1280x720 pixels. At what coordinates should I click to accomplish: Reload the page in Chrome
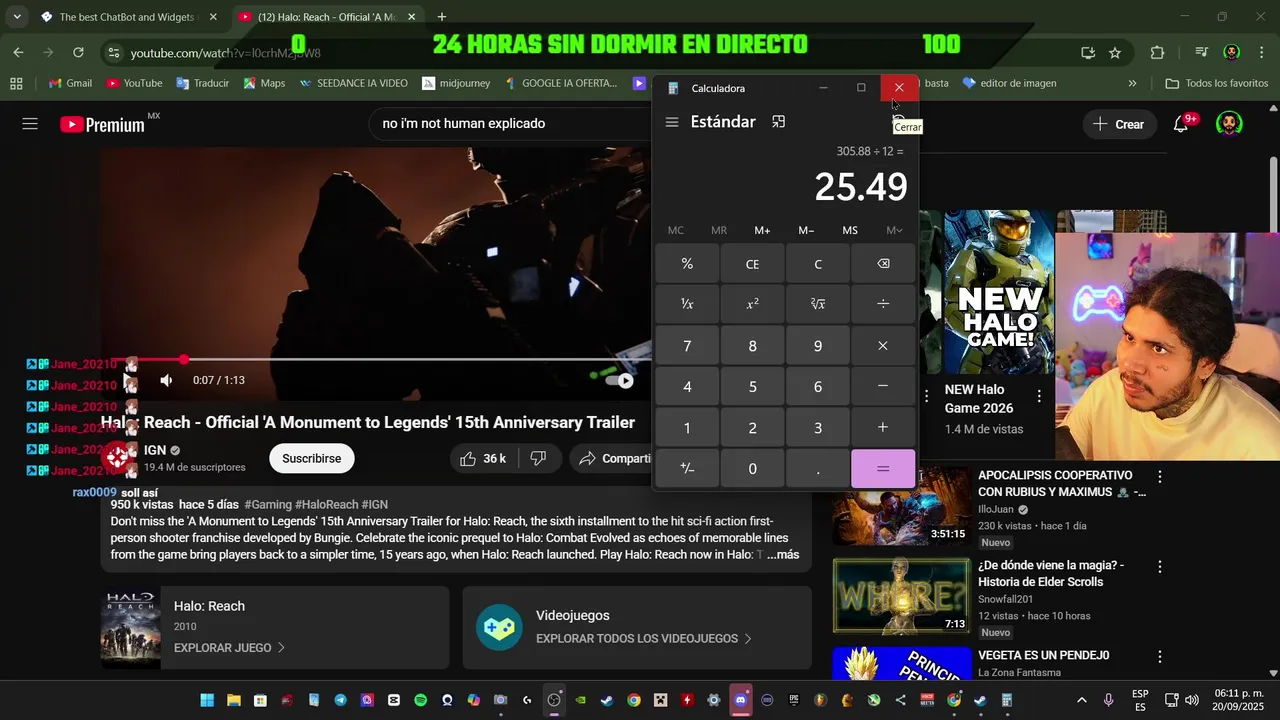78,53
